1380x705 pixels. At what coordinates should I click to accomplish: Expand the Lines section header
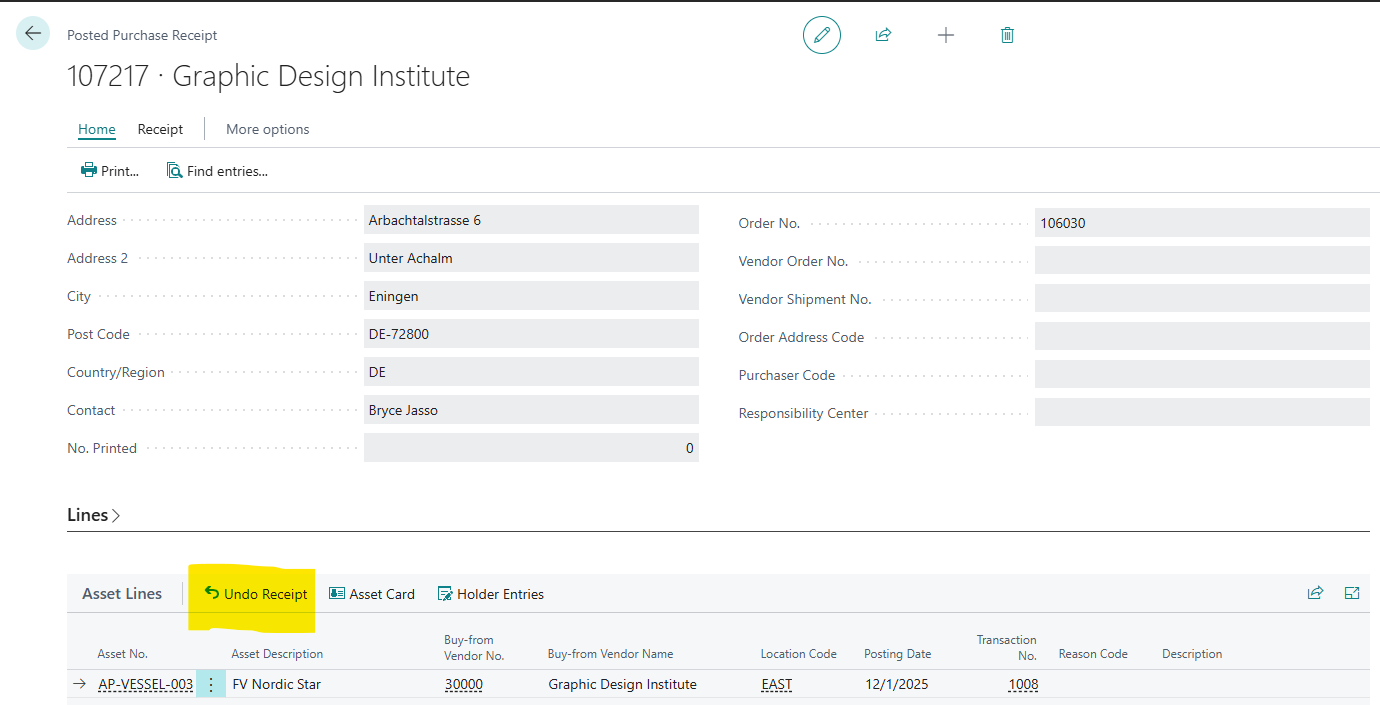tap(94, 515)
